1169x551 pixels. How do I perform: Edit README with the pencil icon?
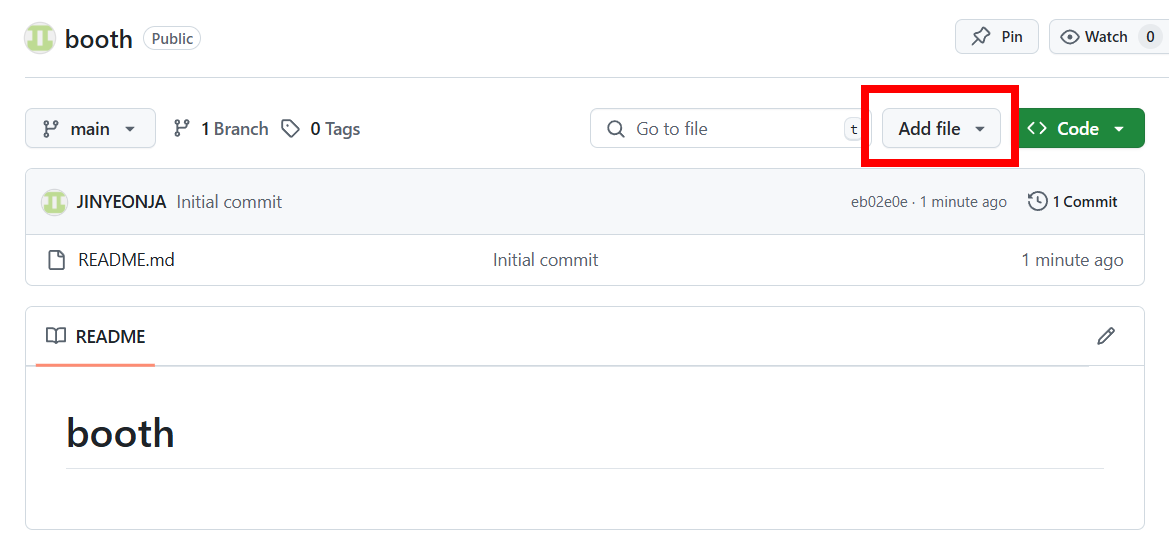tap(1106, 336)
